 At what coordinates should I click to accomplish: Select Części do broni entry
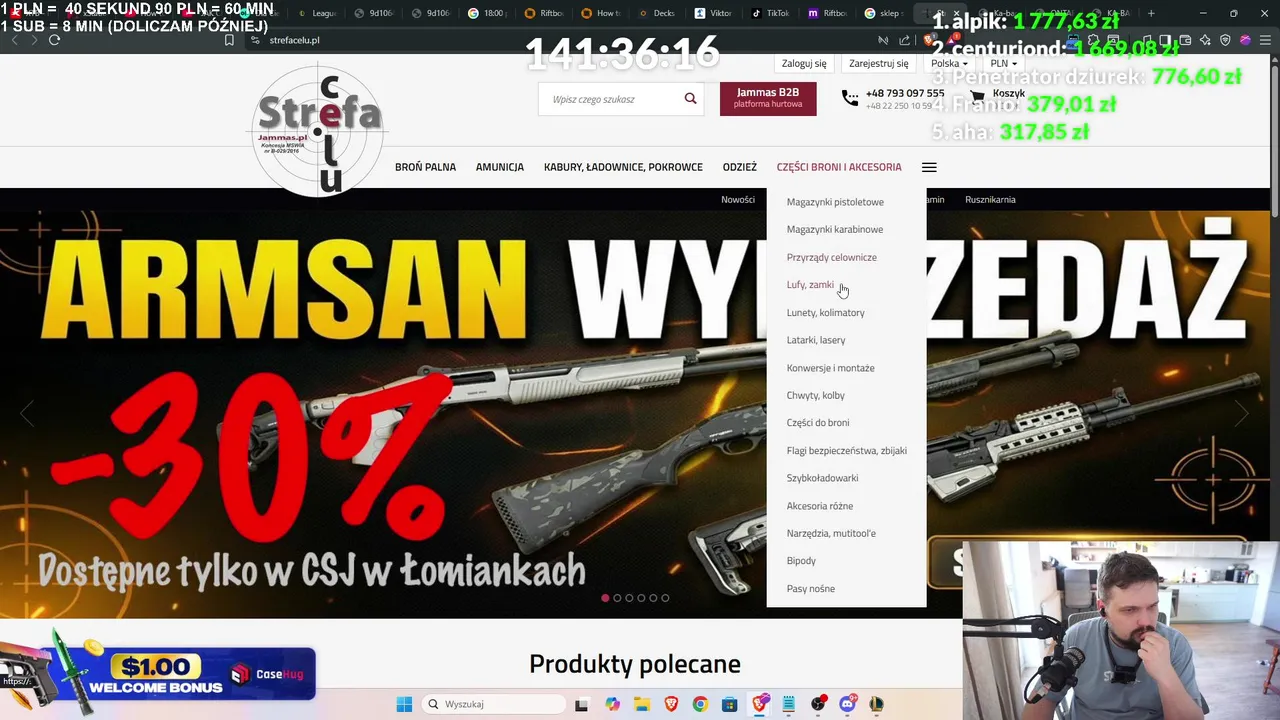818,423
